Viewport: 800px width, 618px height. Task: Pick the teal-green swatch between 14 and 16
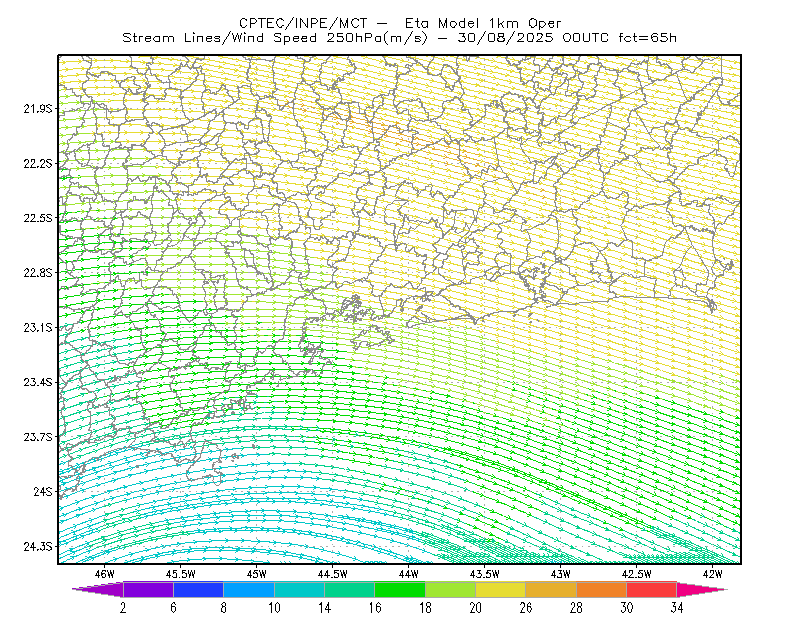tap(349, 589)
